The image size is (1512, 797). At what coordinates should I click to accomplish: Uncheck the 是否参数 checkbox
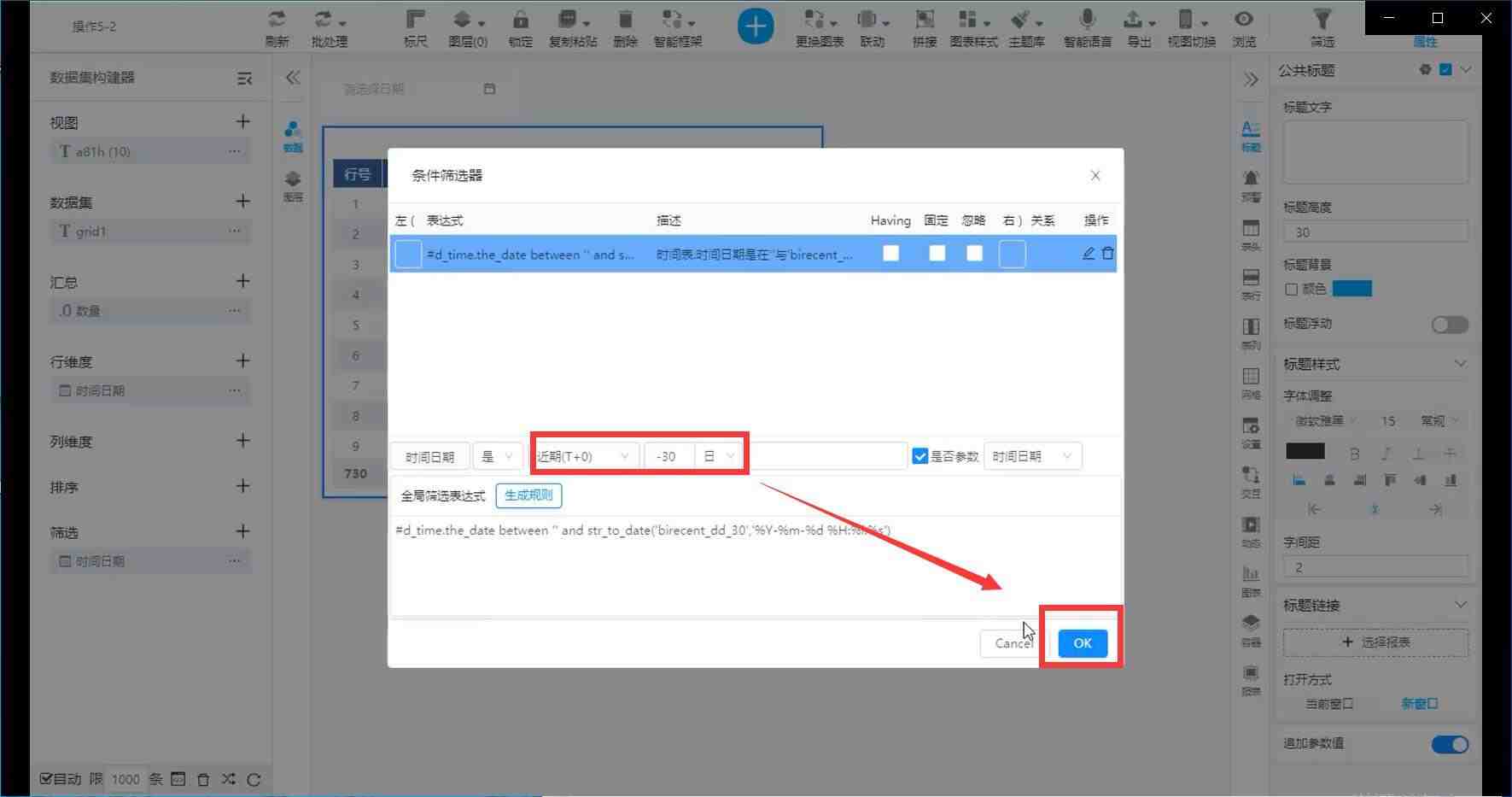919,456
